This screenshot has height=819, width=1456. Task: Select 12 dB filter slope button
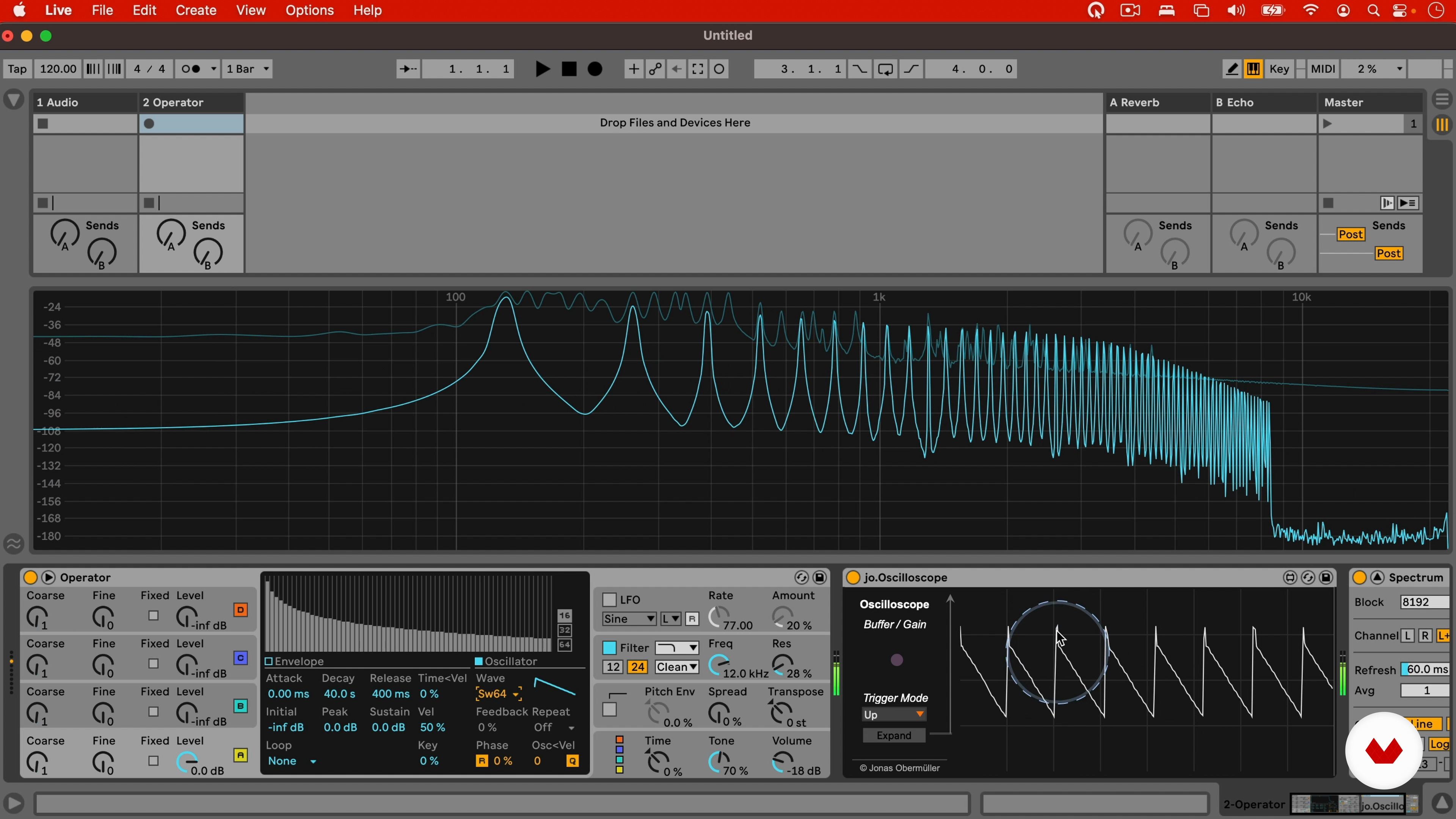coord(613,667)
